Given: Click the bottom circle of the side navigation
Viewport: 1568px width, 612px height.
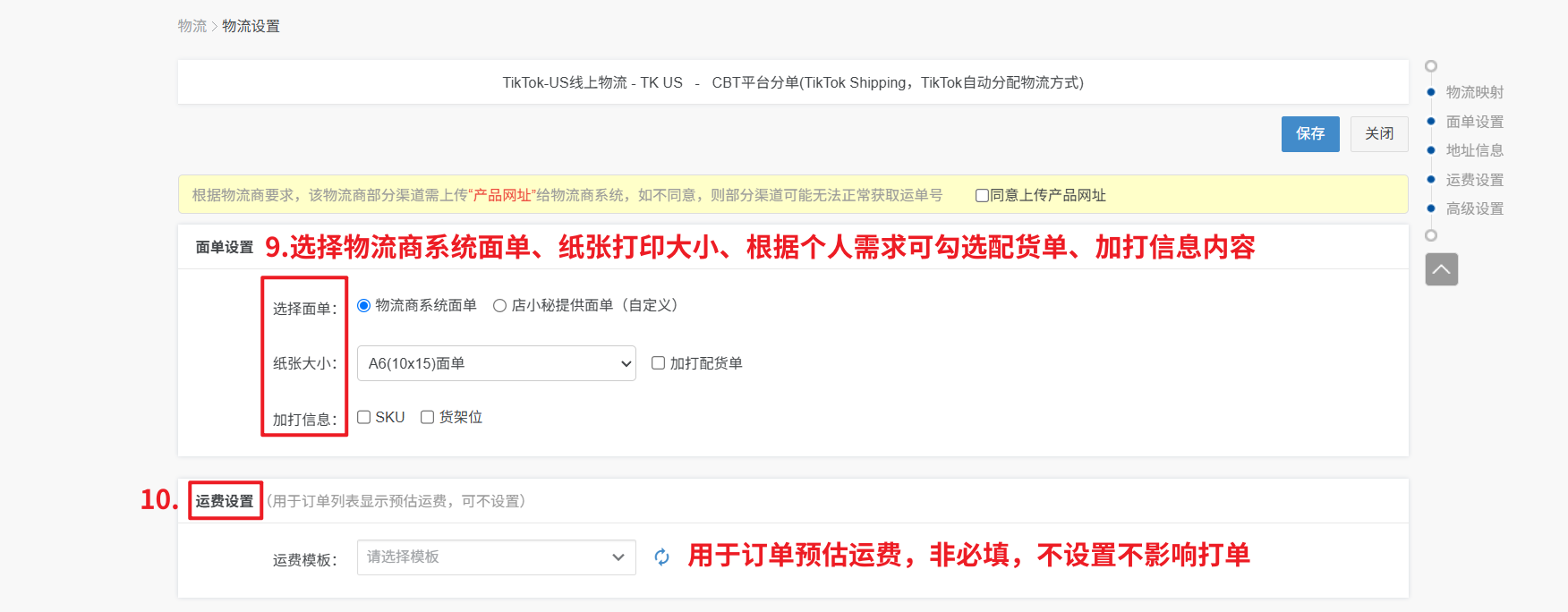Looking at the screenshot, I should click(1431, 235).
